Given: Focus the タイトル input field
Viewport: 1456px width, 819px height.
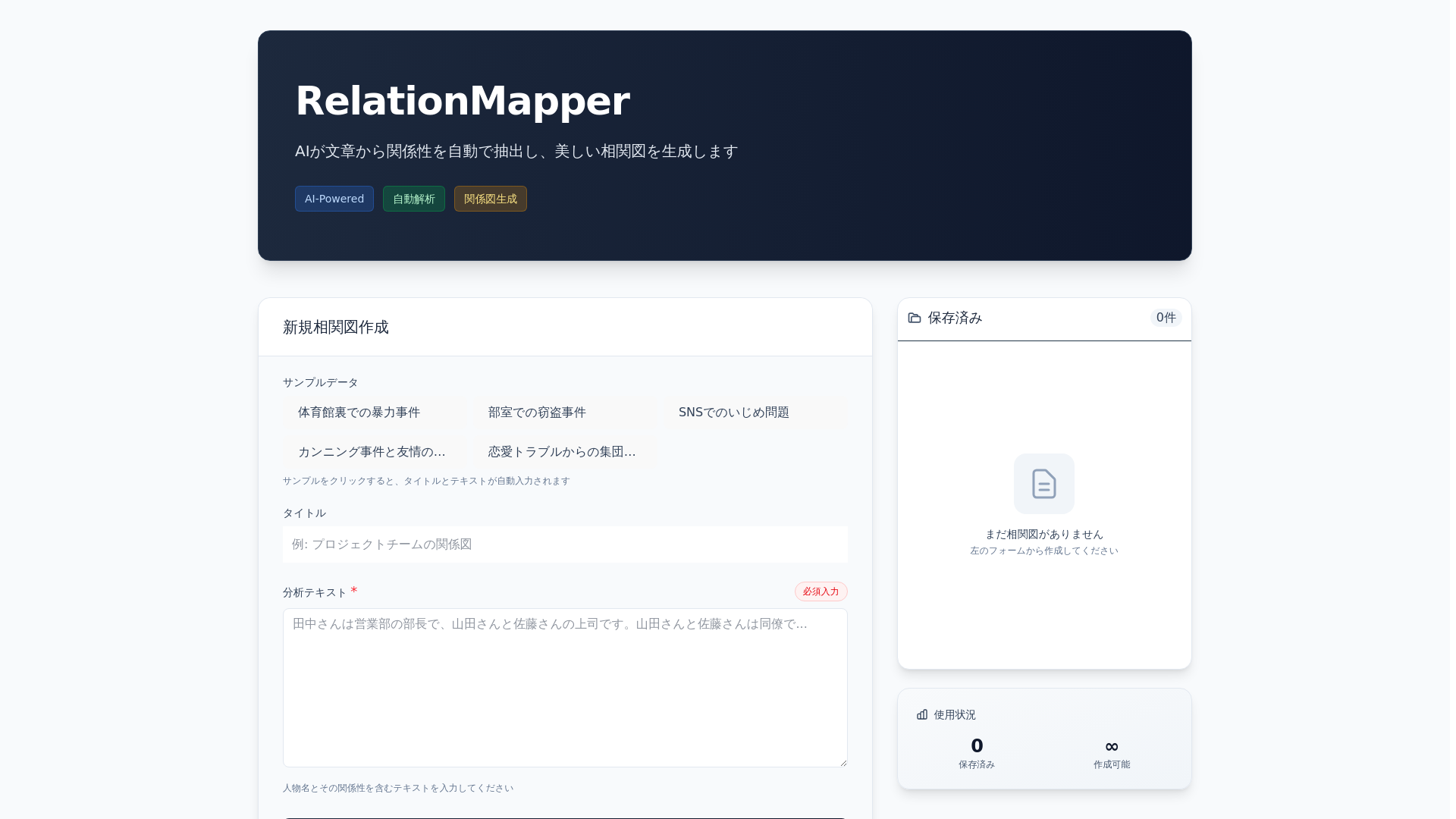Looking at the screenshot, I should tap(565, 544).
